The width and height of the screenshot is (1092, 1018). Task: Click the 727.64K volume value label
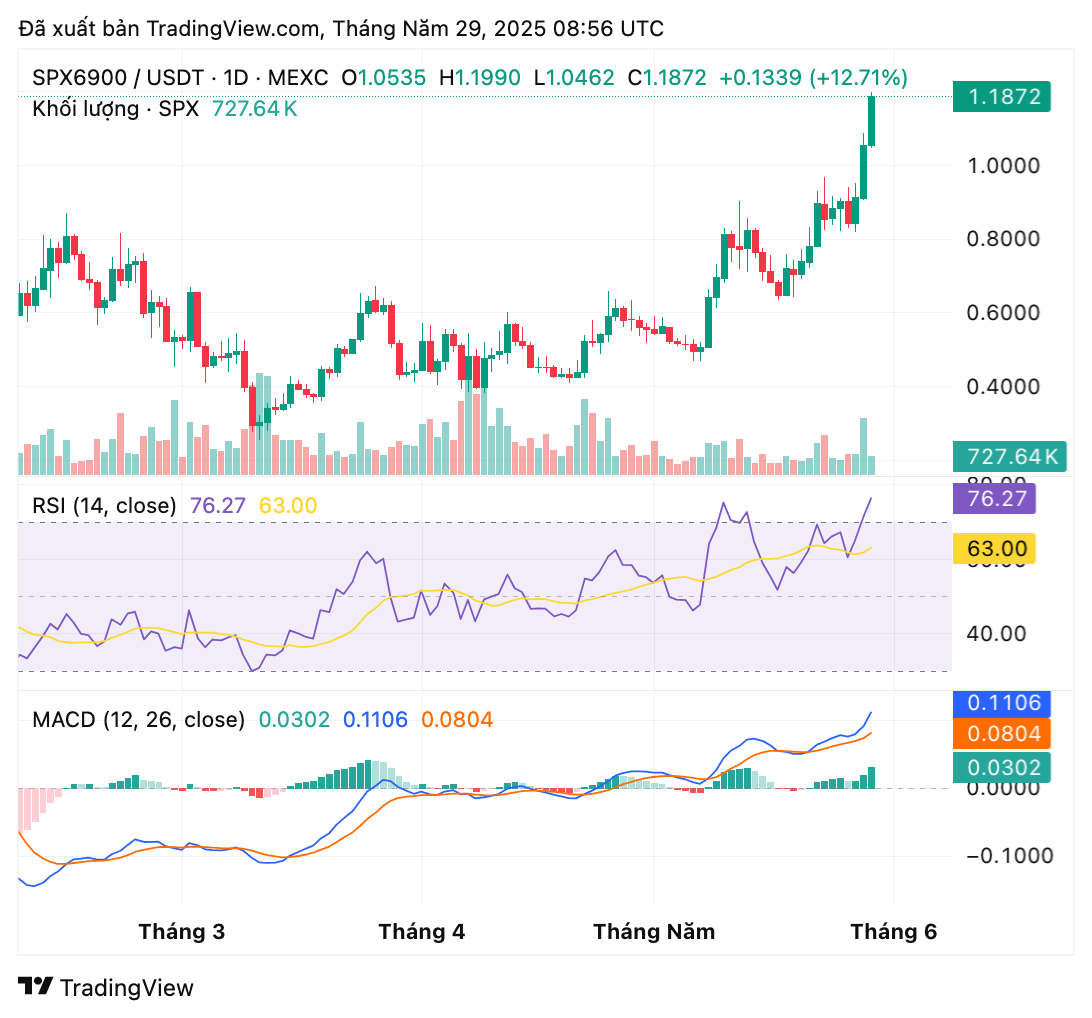tap(1012, 456)
